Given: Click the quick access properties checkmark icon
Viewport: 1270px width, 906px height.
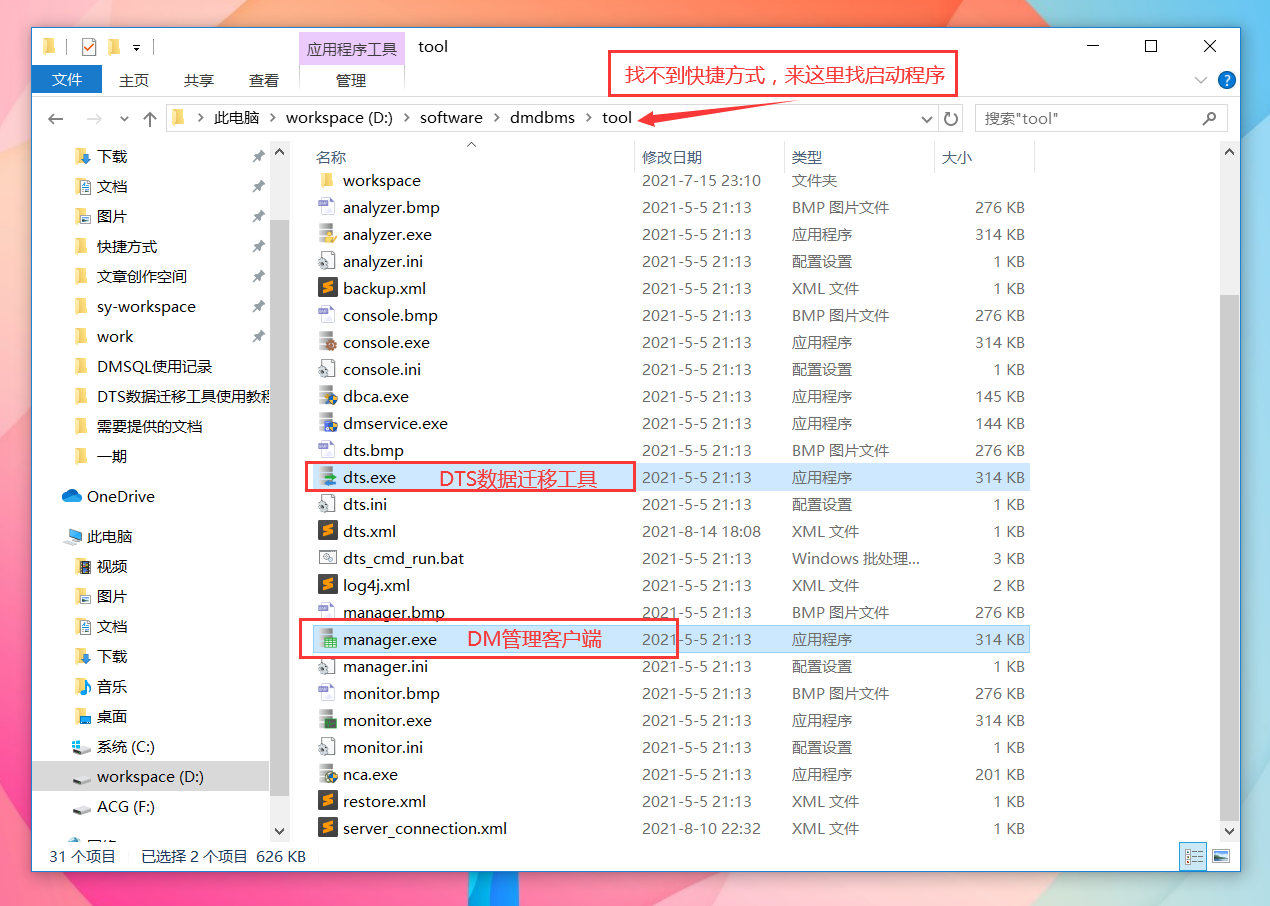Looking at the screenshot, I should 89,46.
